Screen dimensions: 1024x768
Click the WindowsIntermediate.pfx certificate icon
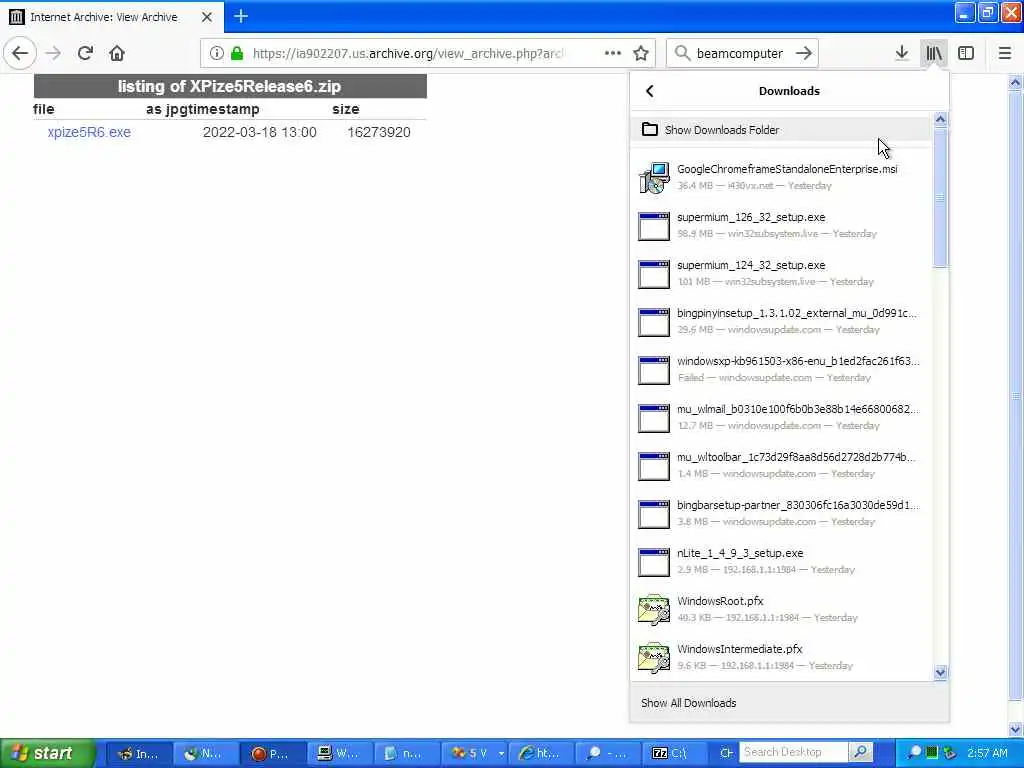pyautogui.click(x=654, y=657)
